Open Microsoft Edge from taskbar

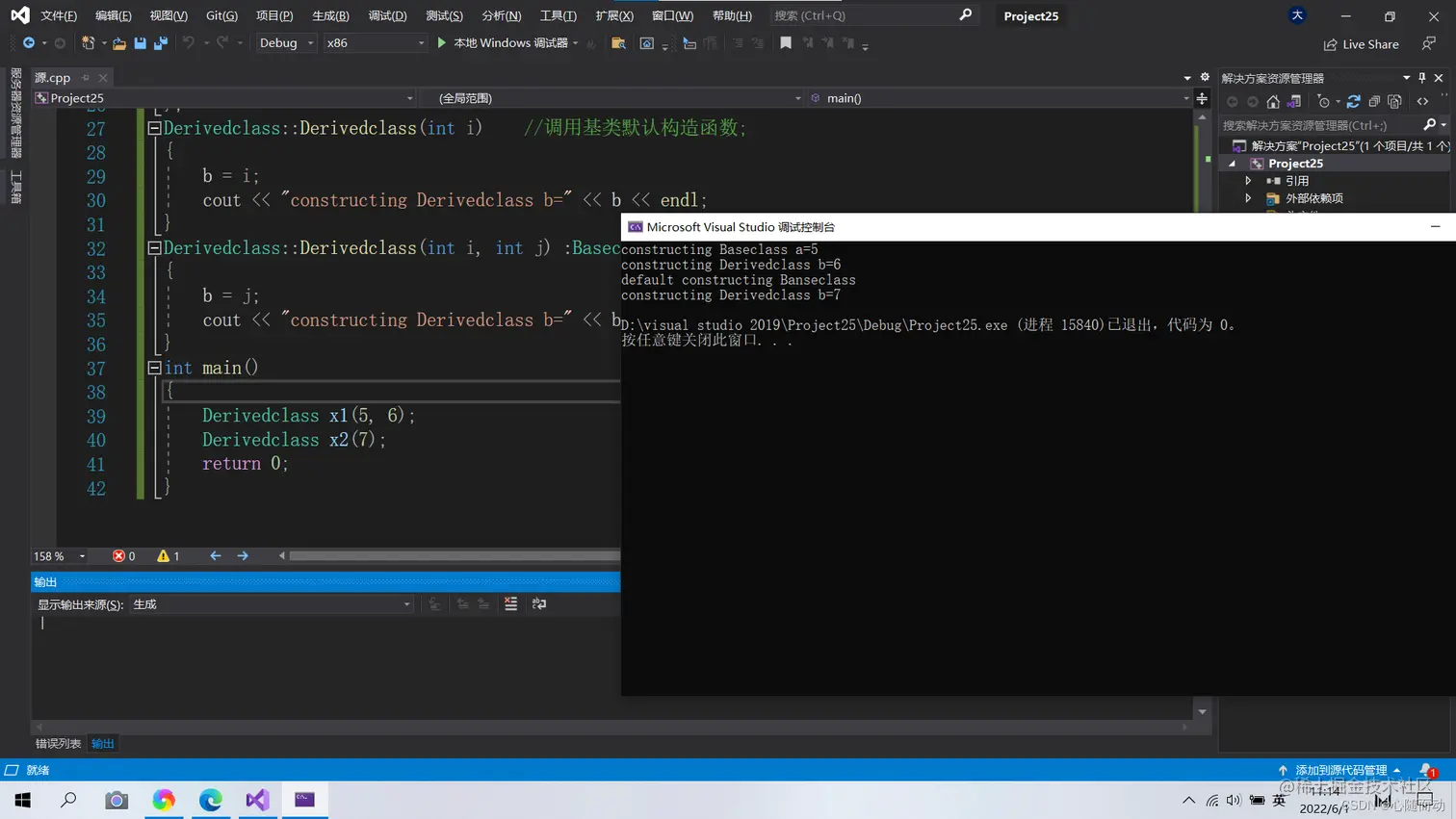211,800
